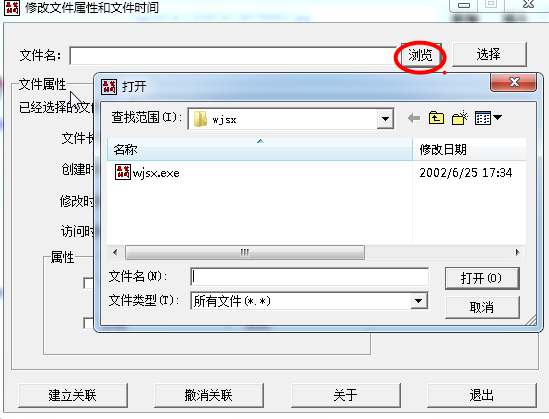The image size is (549, 419).
Task: Go up one folder level icon
Action: coord(436,118)
